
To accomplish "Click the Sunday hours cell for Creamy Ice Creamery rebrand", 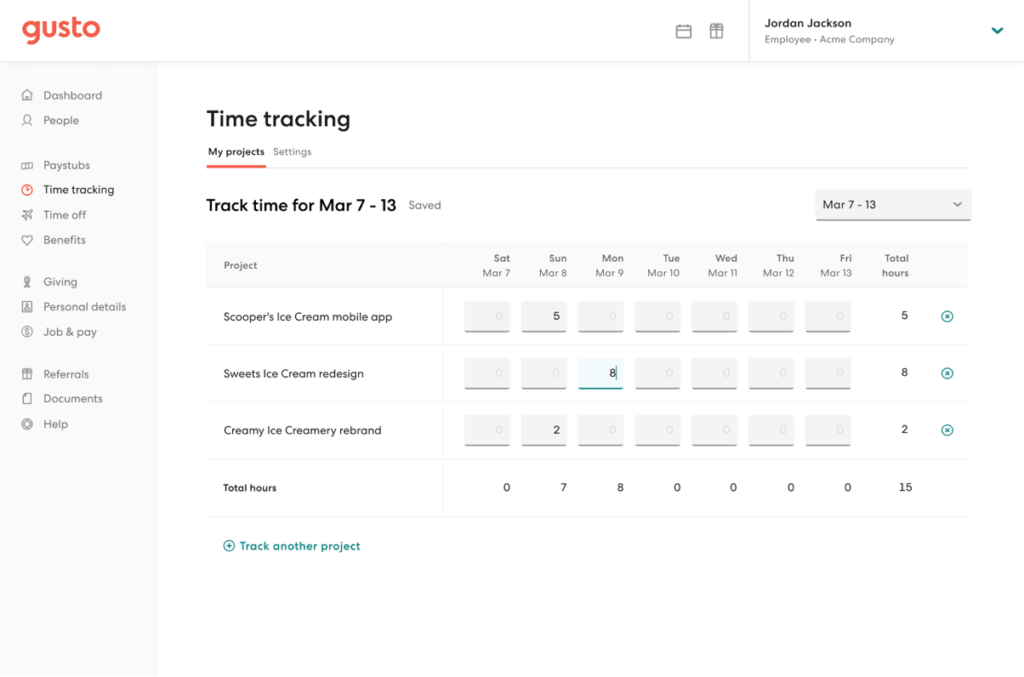I will 543,429.
